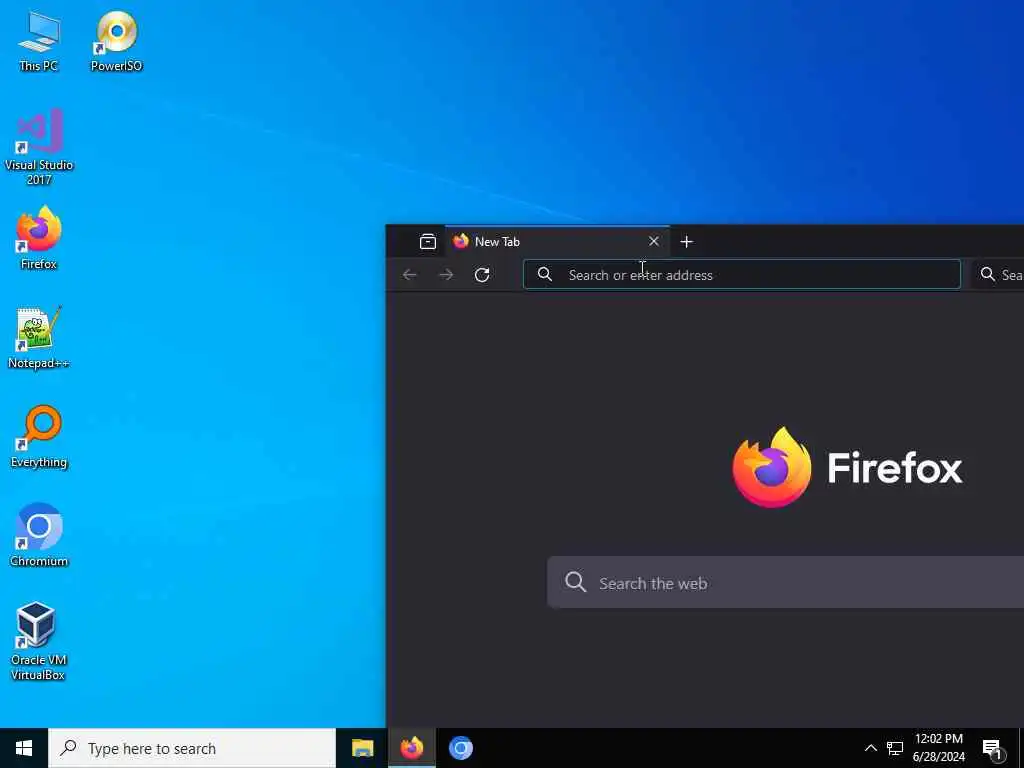
Task: Open the Action Center notifications icon
Action: click(992, 748)
